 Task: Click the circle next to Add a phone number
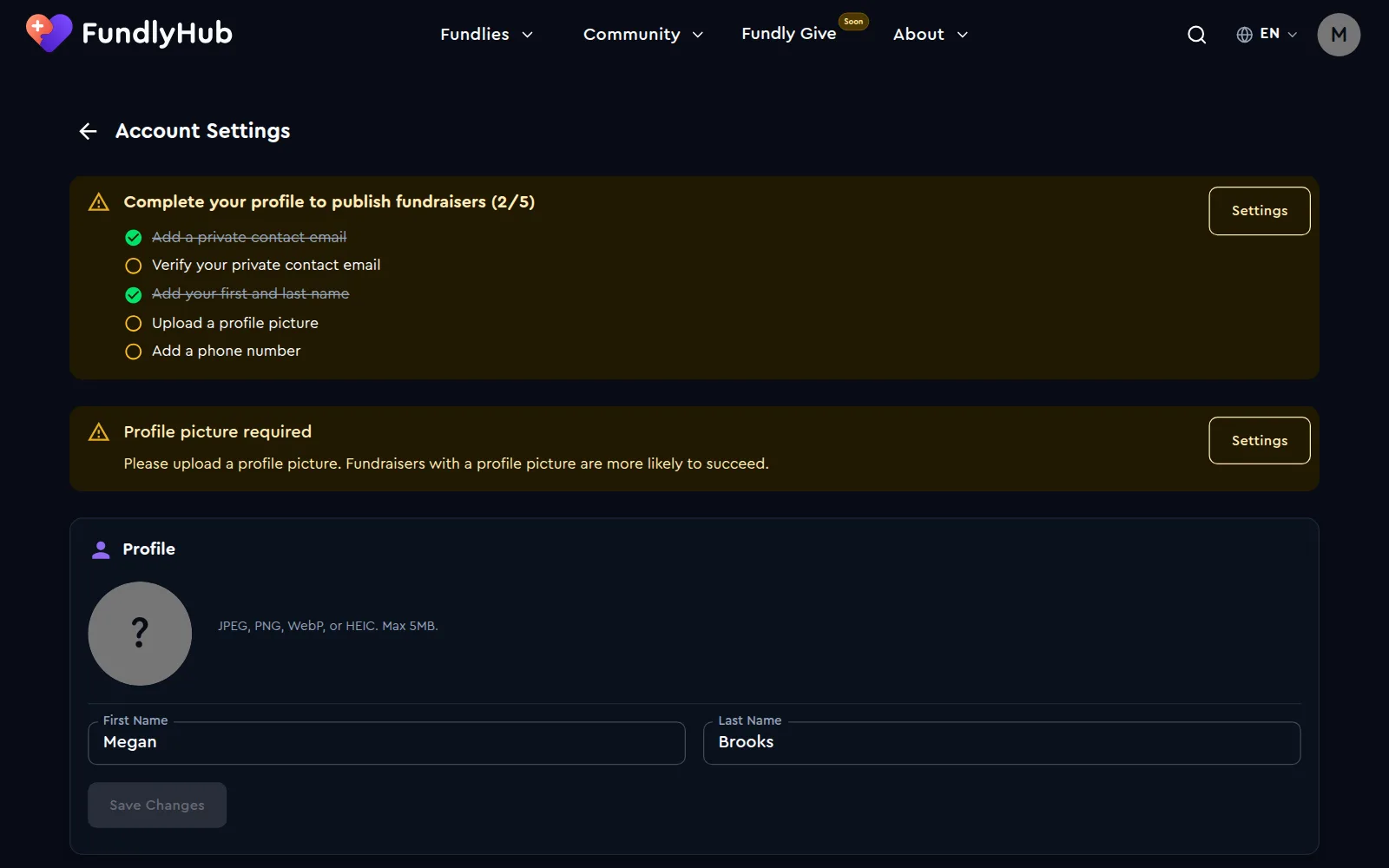coord(133,352)
